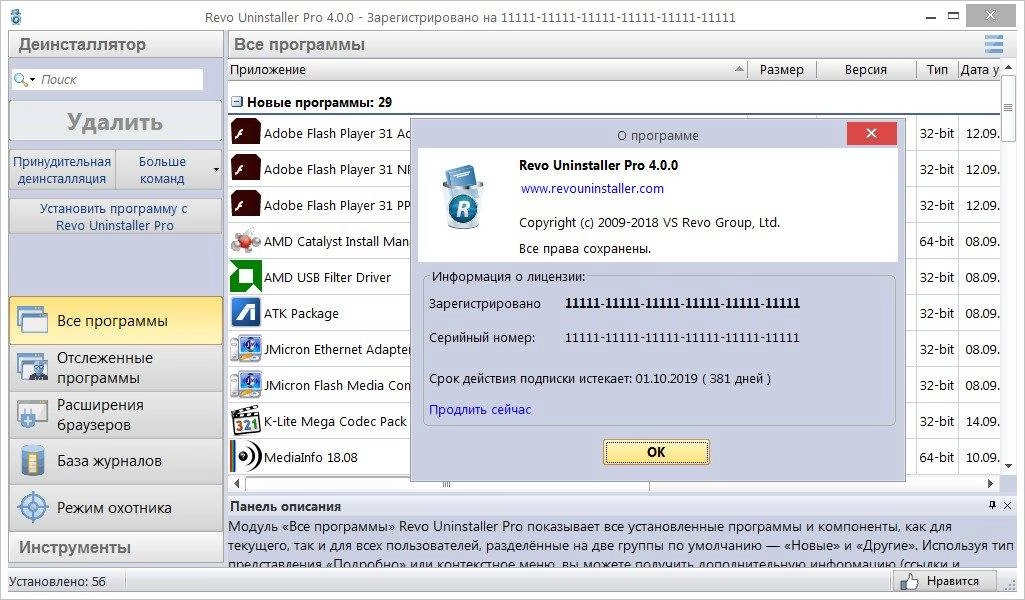Select the MediaInfo 18.08 row text
The image size is (1025, 600).
(311, 458)
